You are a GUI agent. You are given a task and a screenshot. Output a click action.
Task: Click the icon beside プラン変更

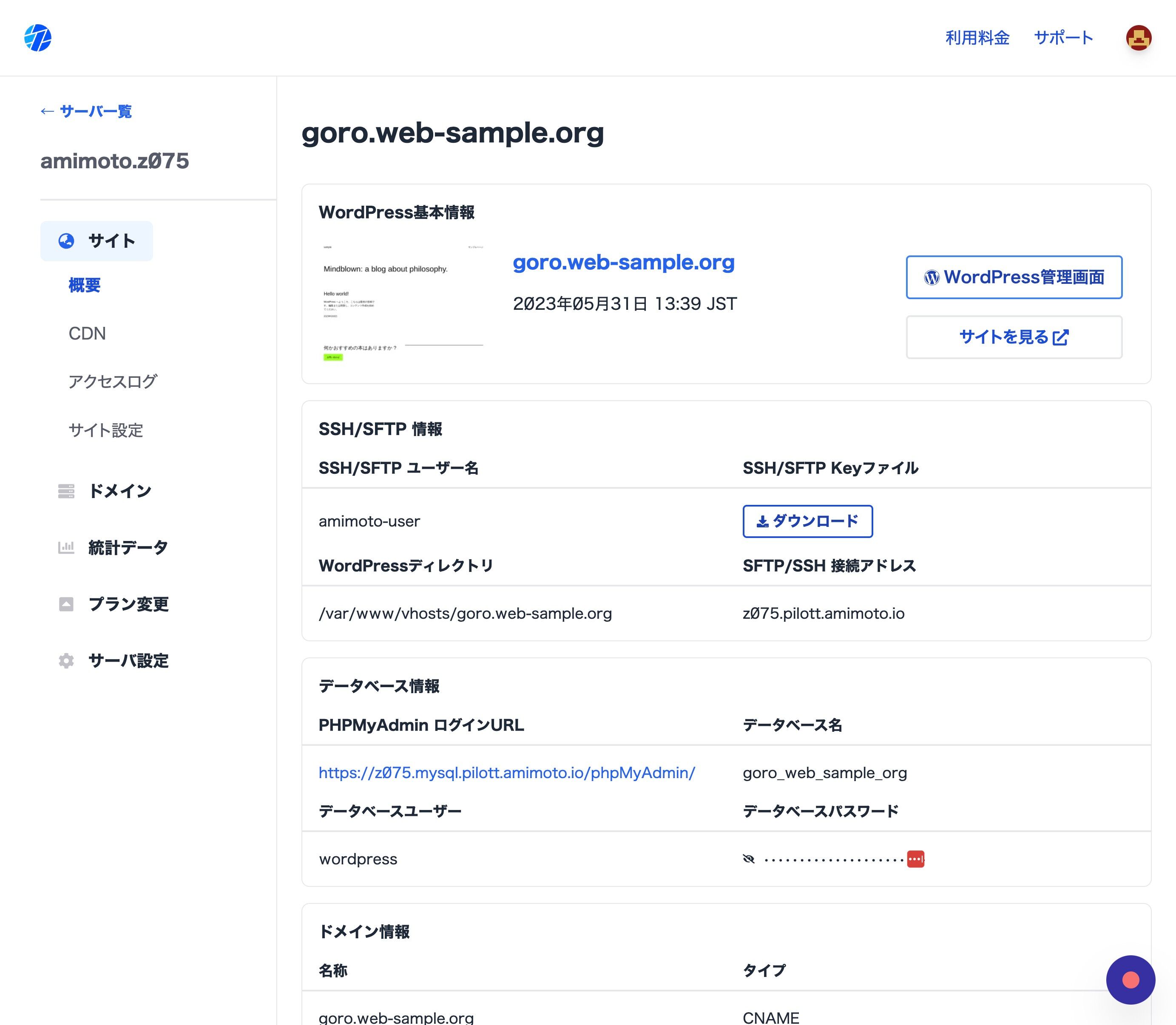click(x=66, y=604)
